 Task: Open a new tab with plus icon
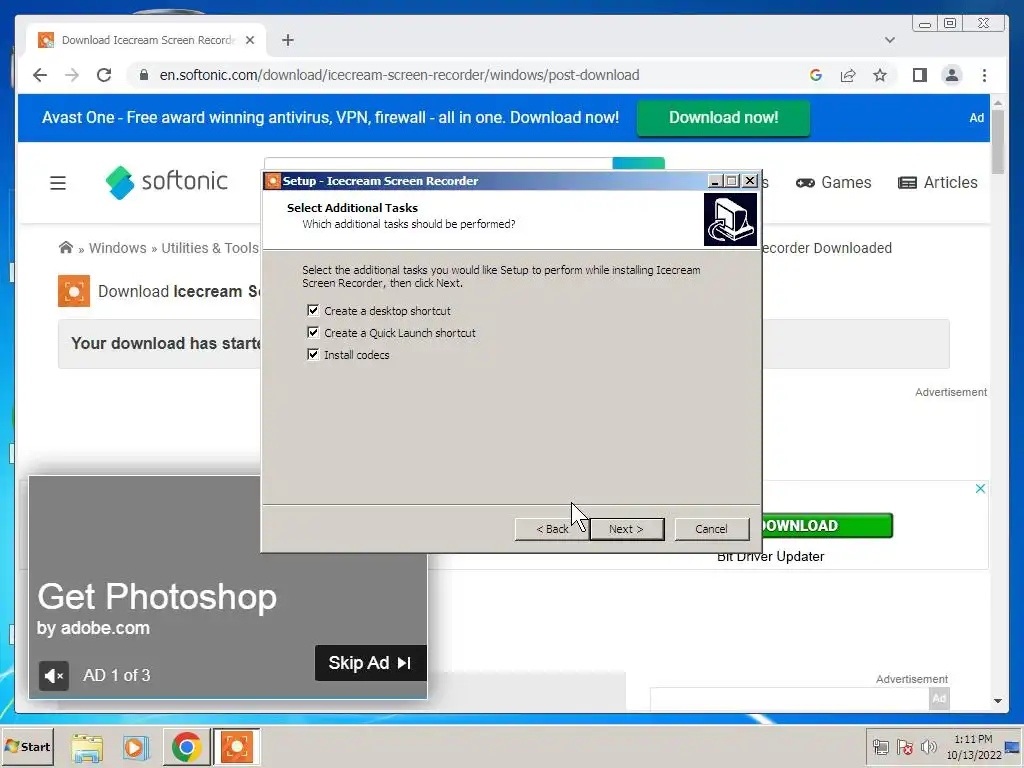coord(288,40)
